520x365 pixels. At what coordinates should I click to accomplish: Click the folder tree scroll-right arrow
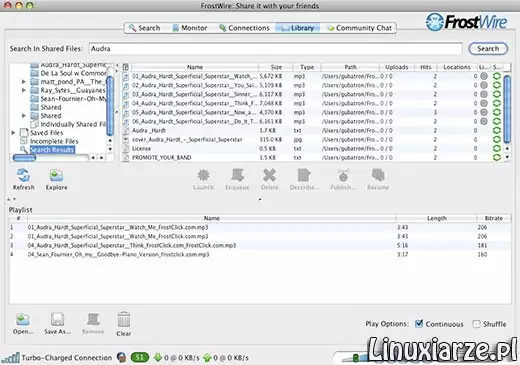(x=102, y=158)
